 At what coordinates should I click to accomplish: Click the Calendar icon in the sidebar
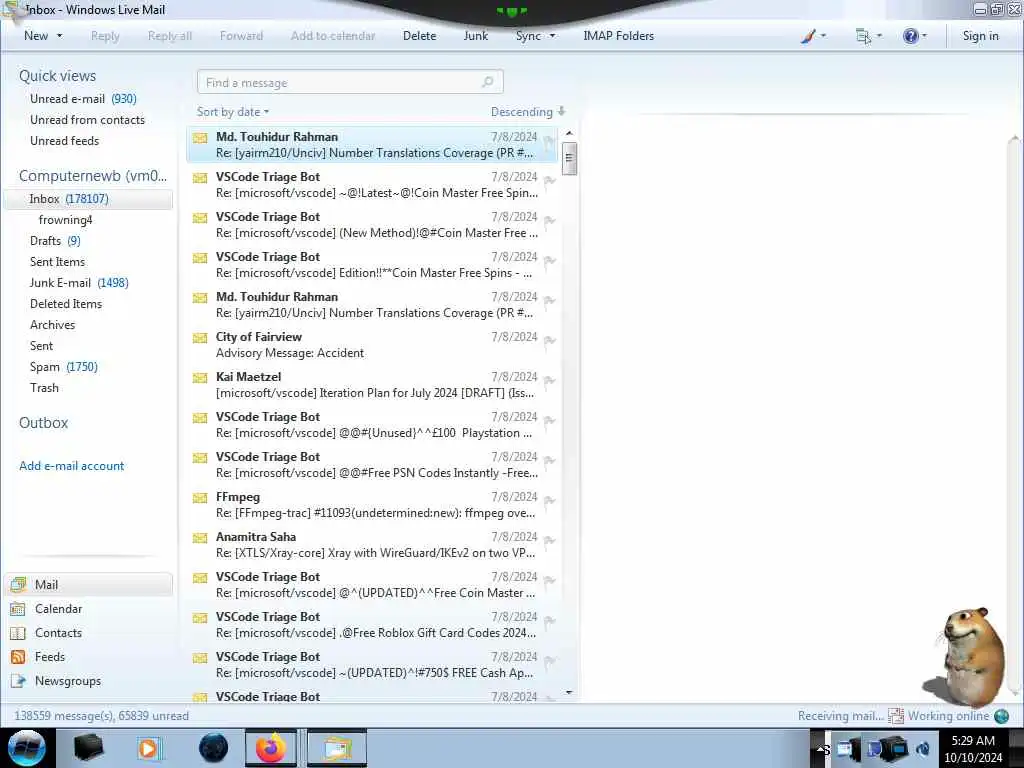(x=18, y=609)
